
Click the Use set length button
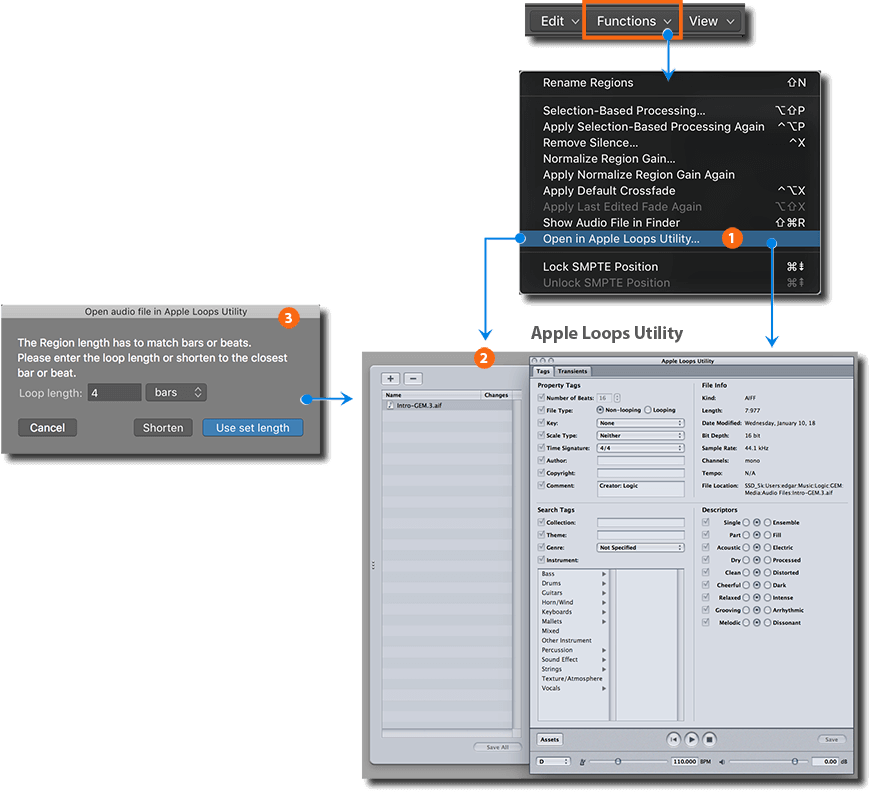[253, 428]
